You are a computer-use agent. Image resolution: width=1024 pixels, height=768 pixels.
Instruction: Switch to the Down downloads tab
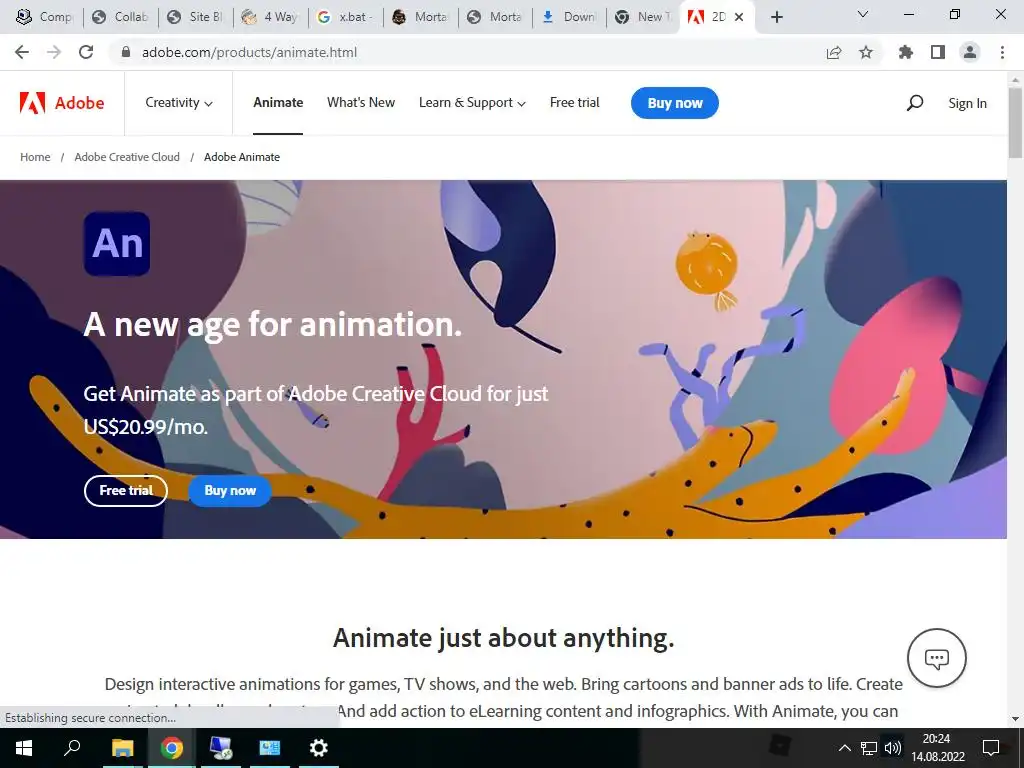point(569,17)
